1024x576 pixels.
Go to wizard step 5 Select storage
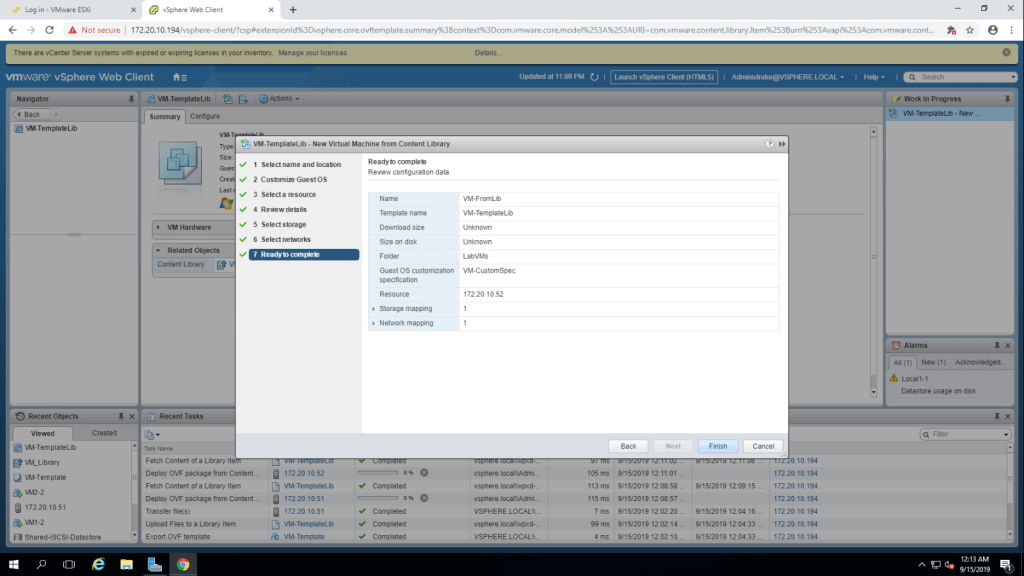tap(283, 225)
